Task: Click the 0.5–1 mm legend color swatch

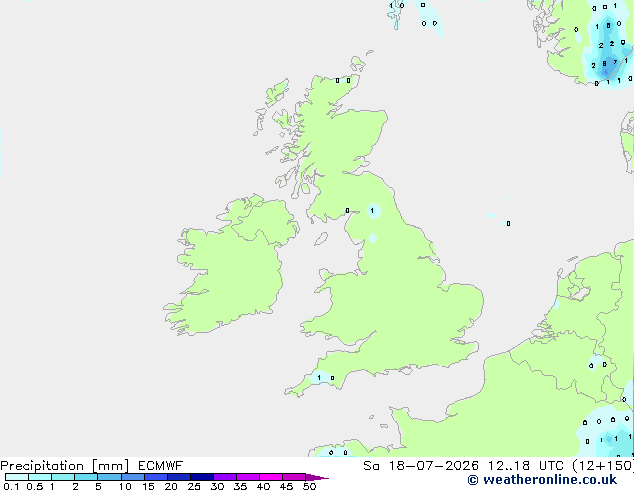Action: [x=40, y=477]
